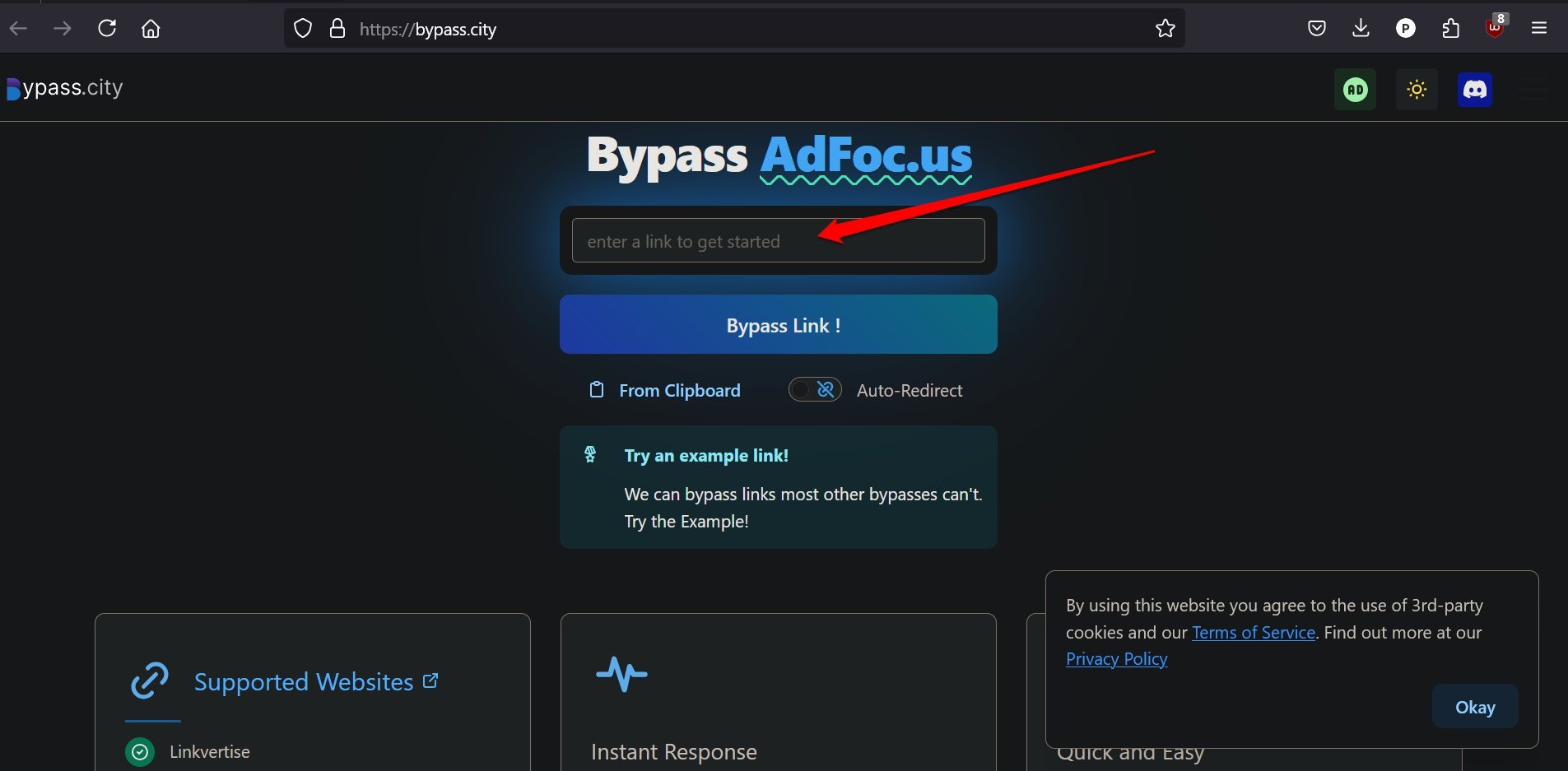Click the green checkmark next to Linkvertise

pos(139,751)
